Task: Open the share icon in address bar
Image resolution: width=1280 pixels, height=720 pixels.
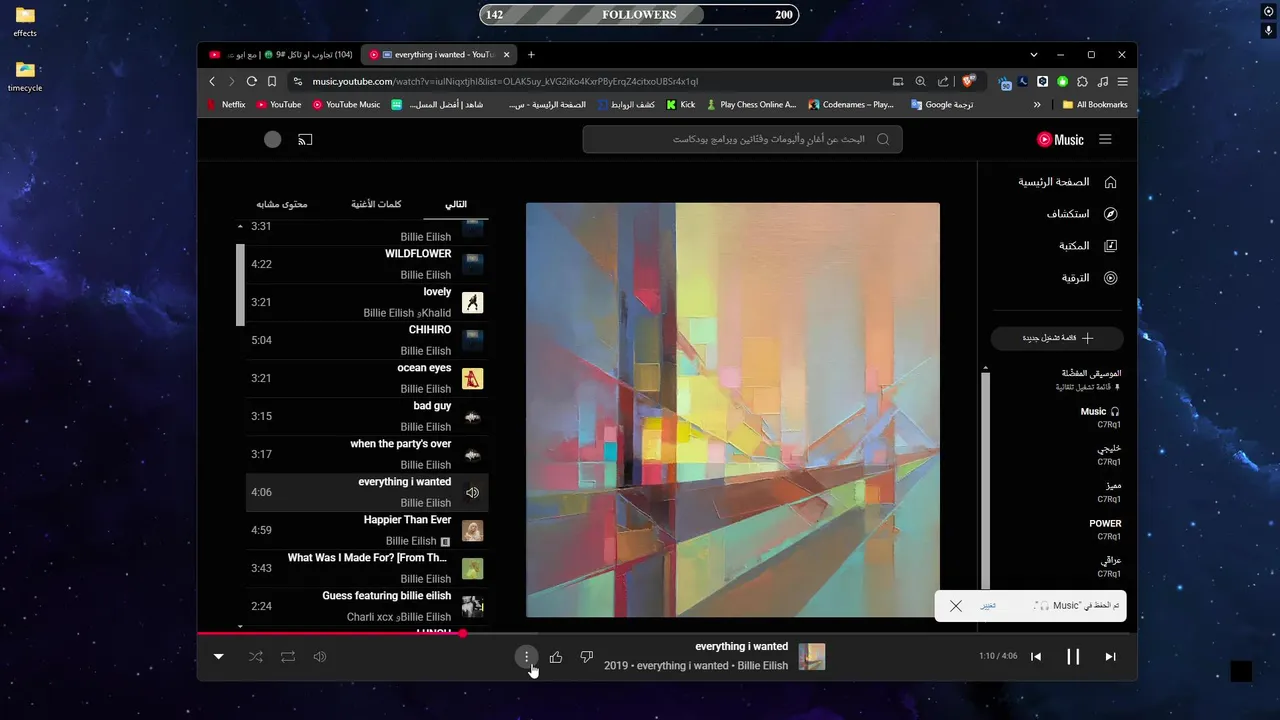Action: (x=943, y=82)
